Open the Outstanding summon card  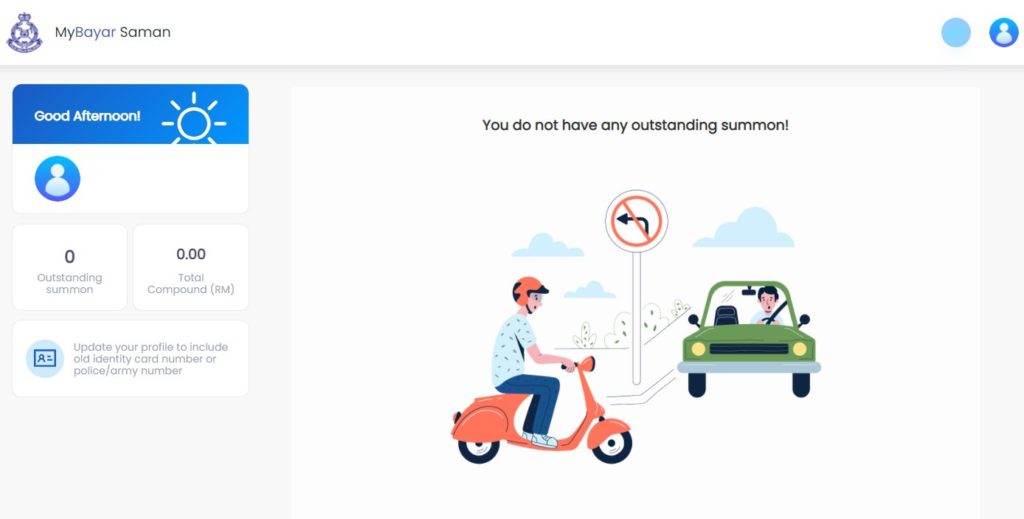click(70, 267)
